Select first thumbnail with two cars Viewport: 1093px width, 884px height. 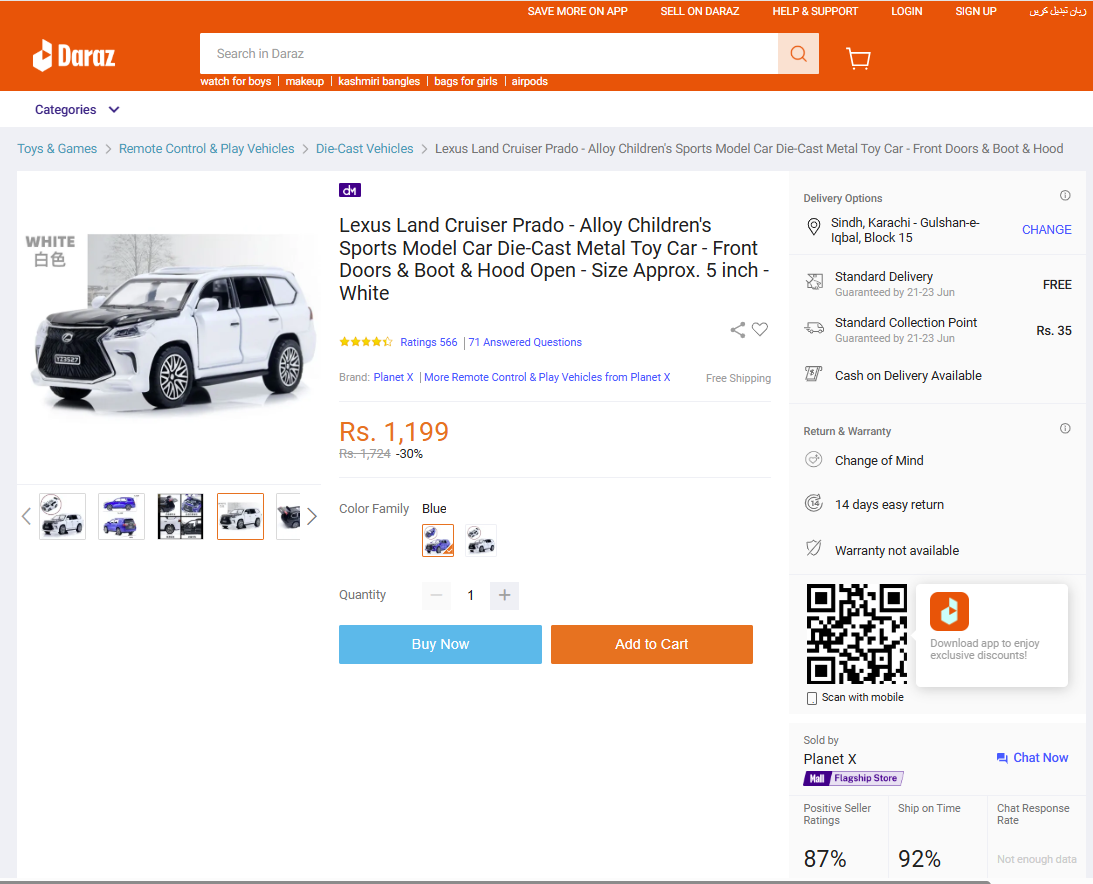click(x=63, y=517)
